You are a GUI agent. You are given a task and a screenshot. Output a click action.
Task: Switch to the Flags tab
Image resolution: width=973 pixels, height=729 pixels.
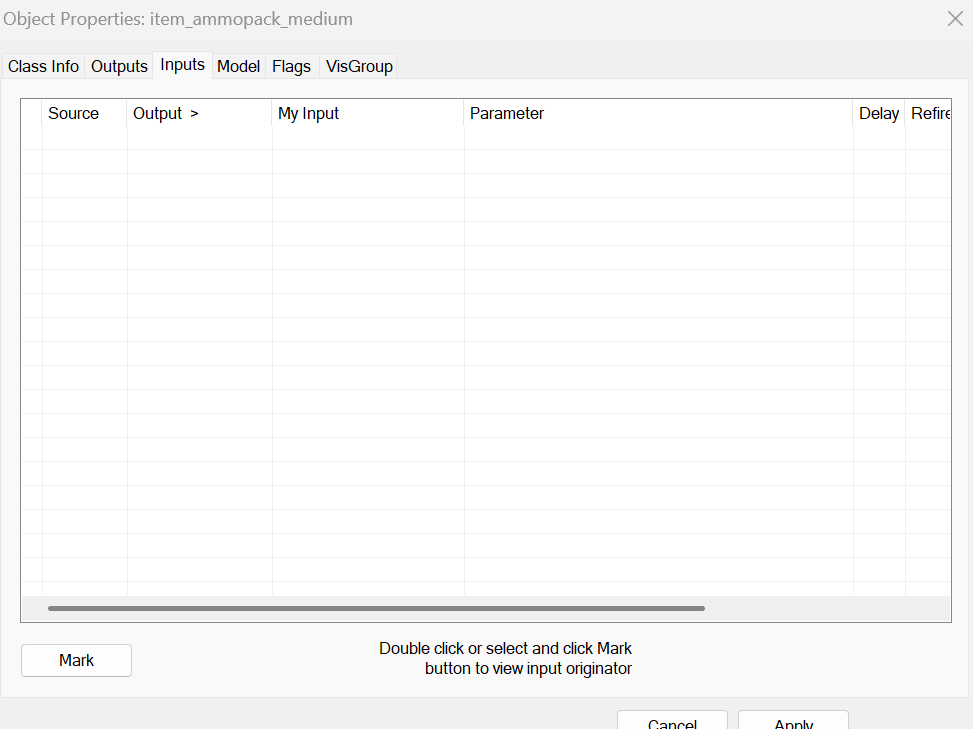(x=292, y=66)
